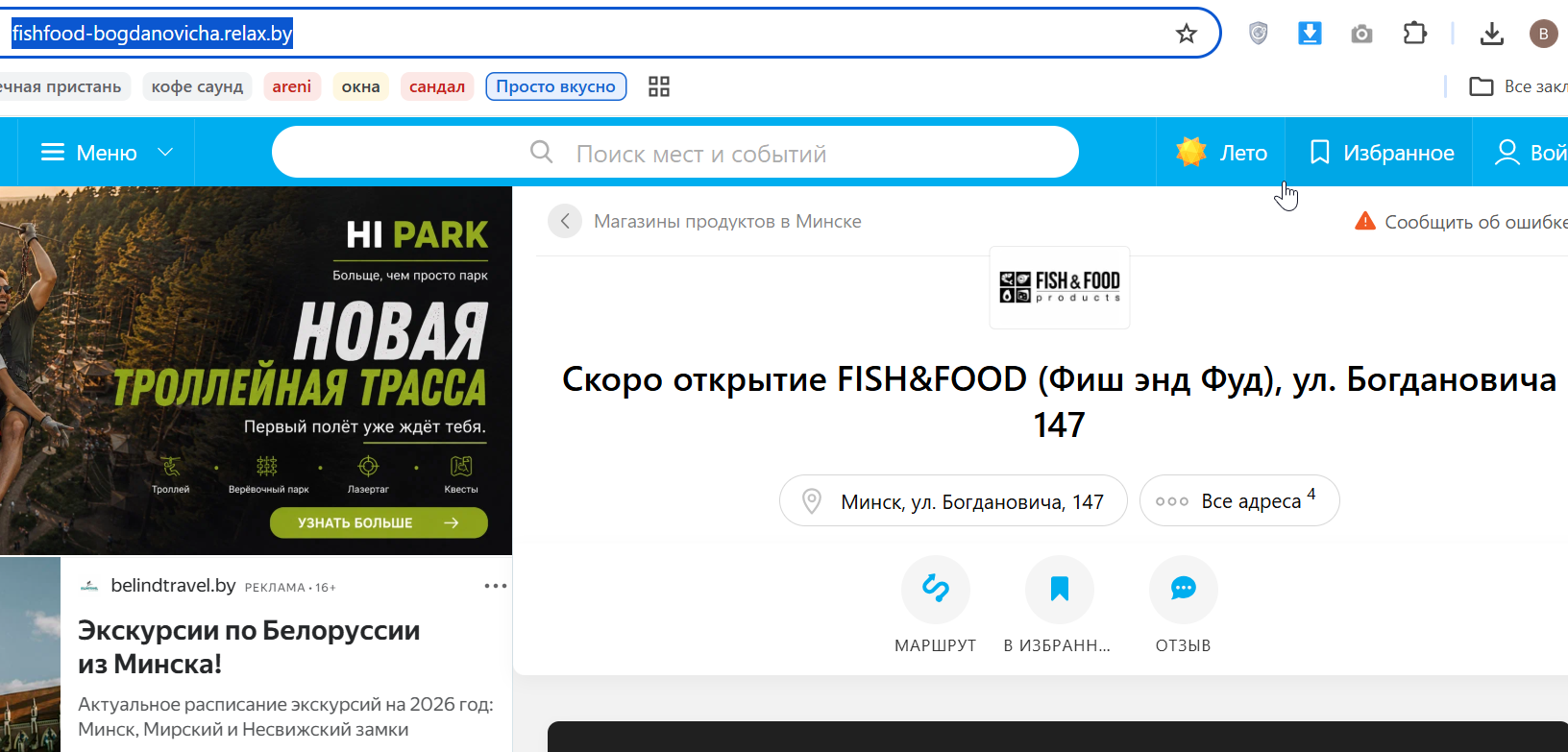The height and width of the screenshot is (752, 1568).
Task: Open the ad options three-dot menu
Action: [496, 586]
